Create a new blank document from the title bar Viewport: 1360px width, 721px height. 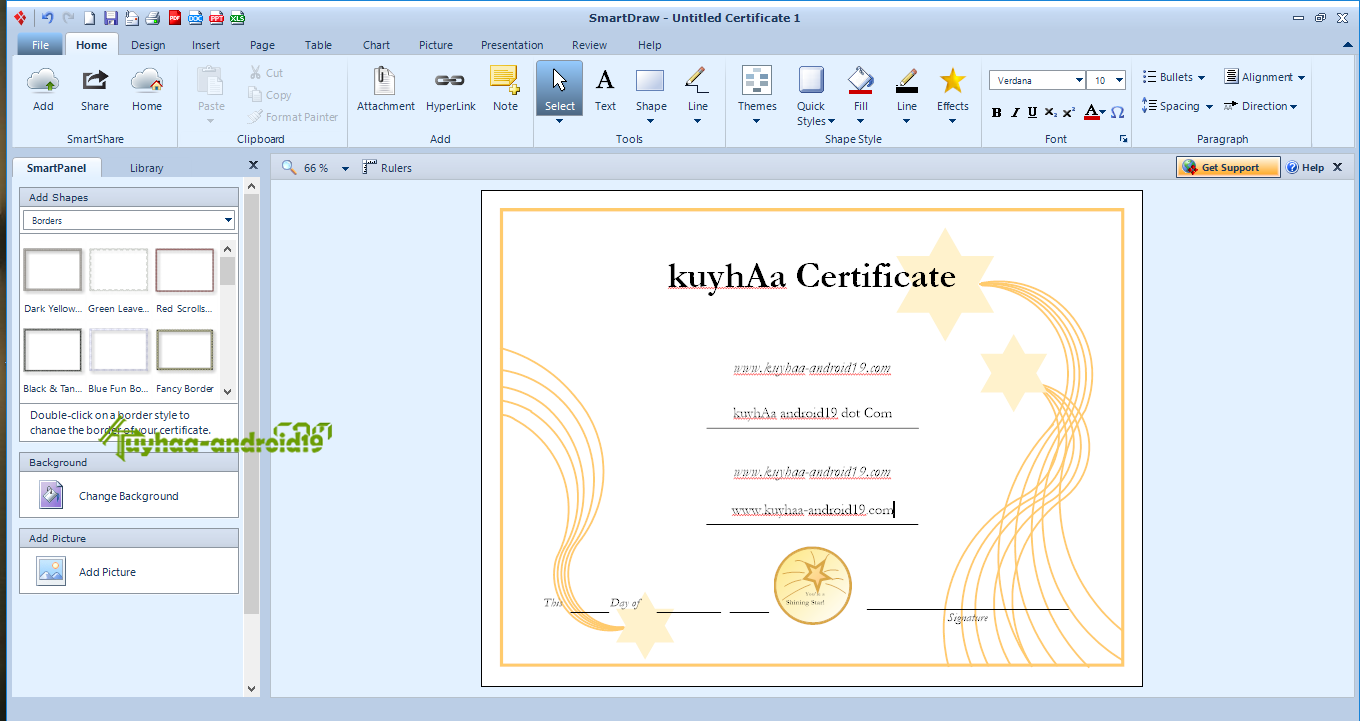[x=90, y=18]
